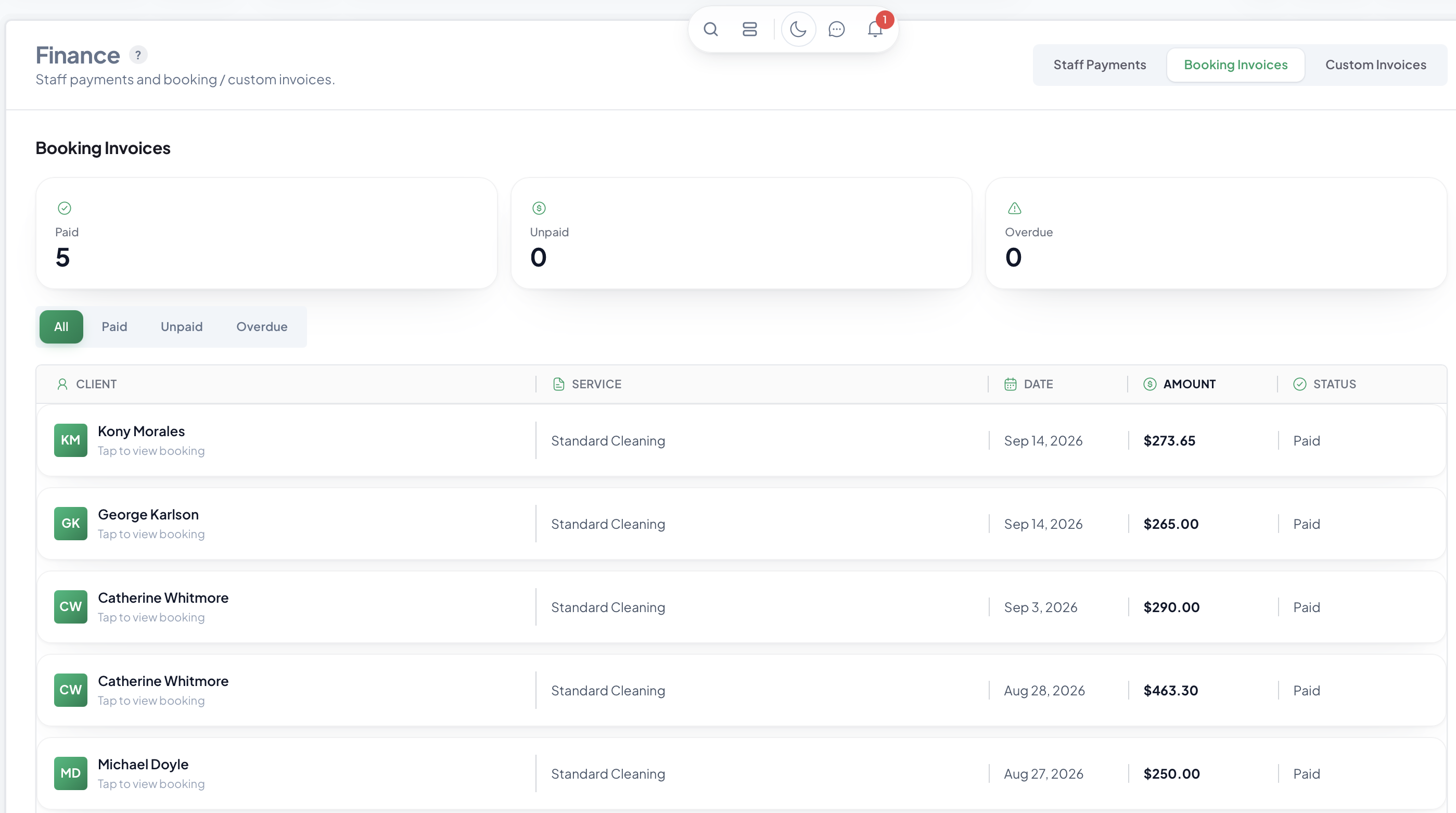Open Kony Morales booking
The width and height of the screenshot is (1456, 813).
coord(142,431)
